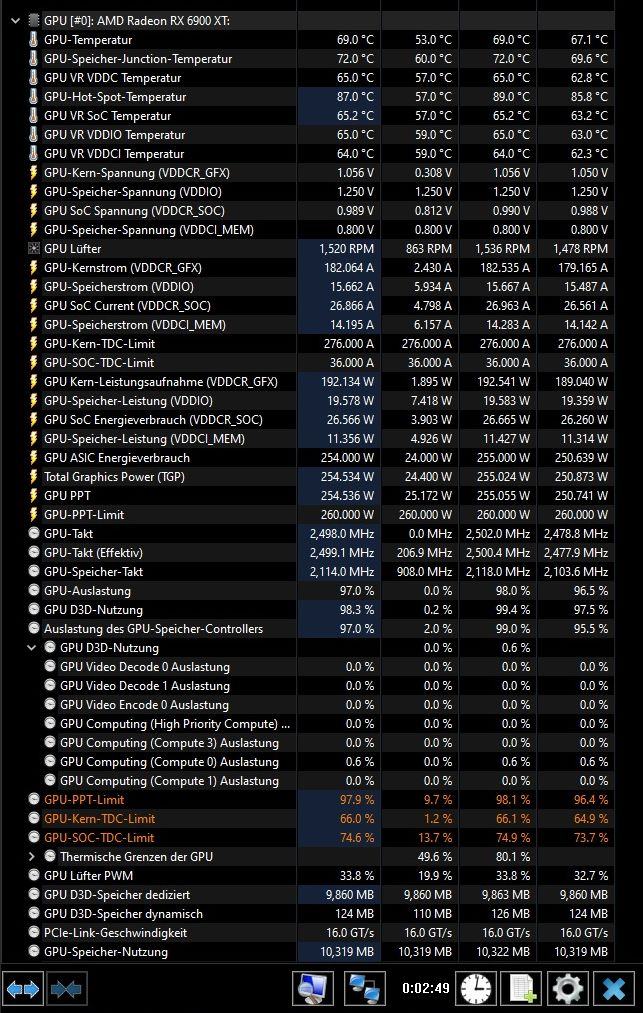Image resolution: width=643 pixels, height=1013 pixels.
Task: Click the round icon beside orange GPU-Kern-TDC-Limit
Action: 34,819
